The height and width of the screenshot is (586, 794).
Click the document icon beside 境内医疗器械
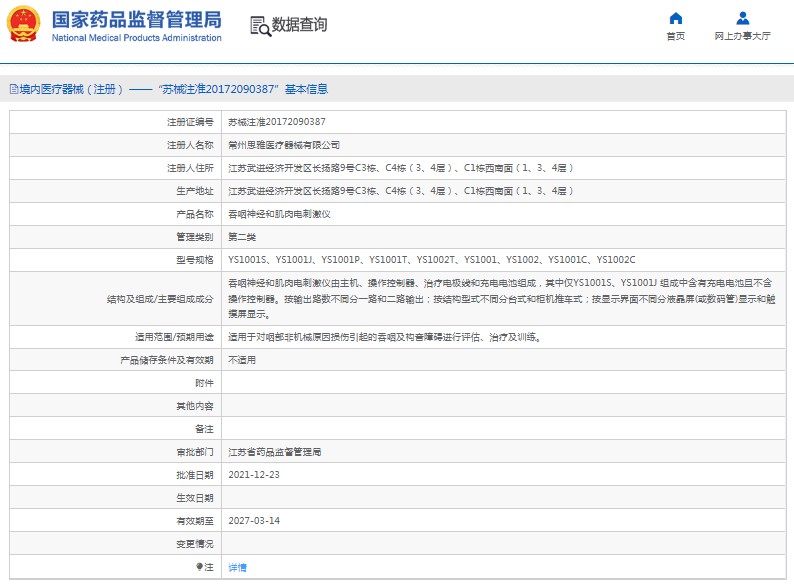click(x=14, y=90)
